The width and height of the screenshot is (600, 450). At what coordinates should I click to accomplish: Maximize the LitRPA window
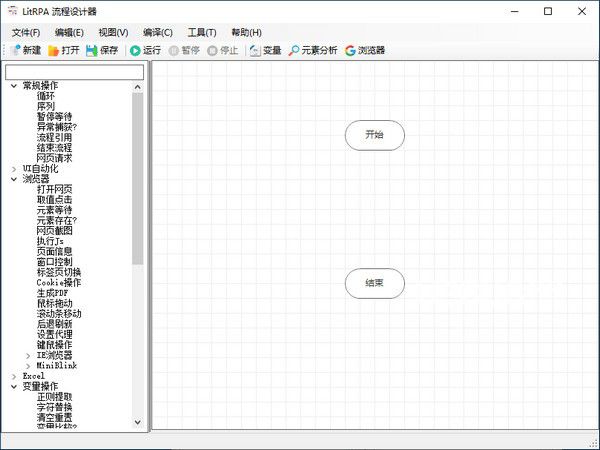(548, 11)
